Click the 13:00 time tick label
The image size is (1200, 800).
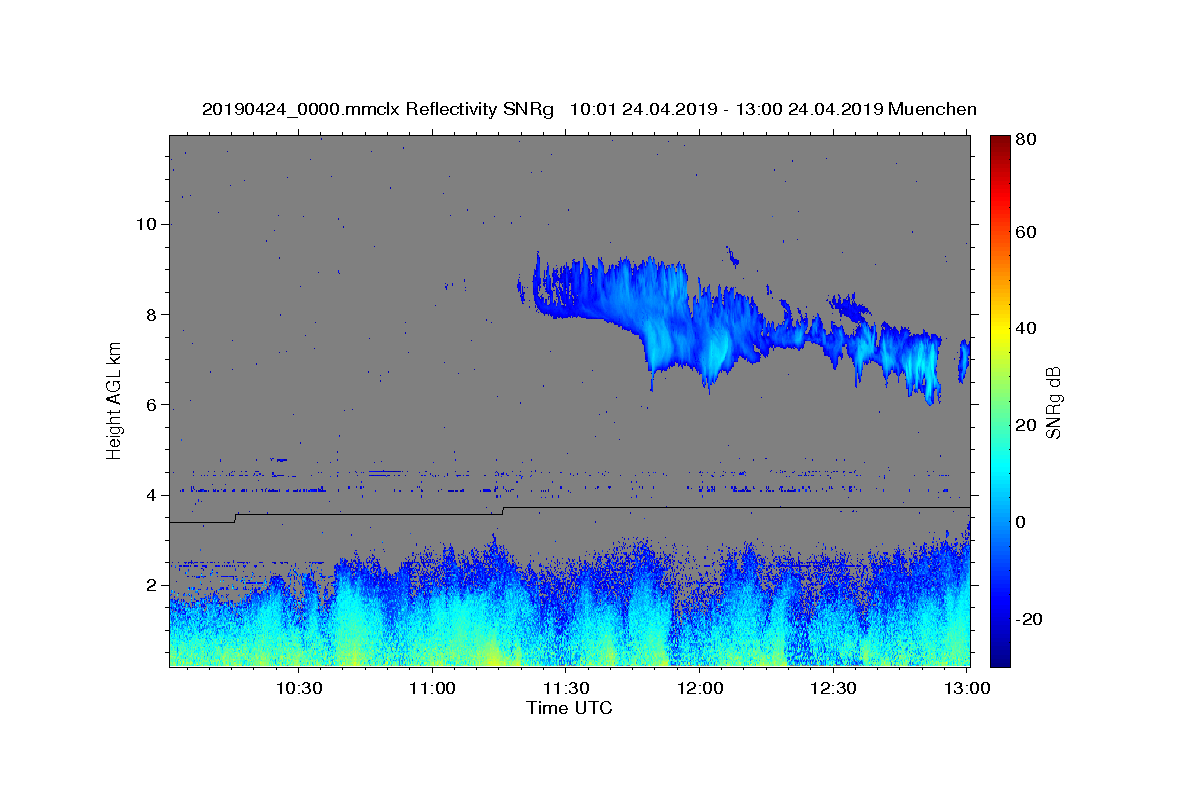967,688
